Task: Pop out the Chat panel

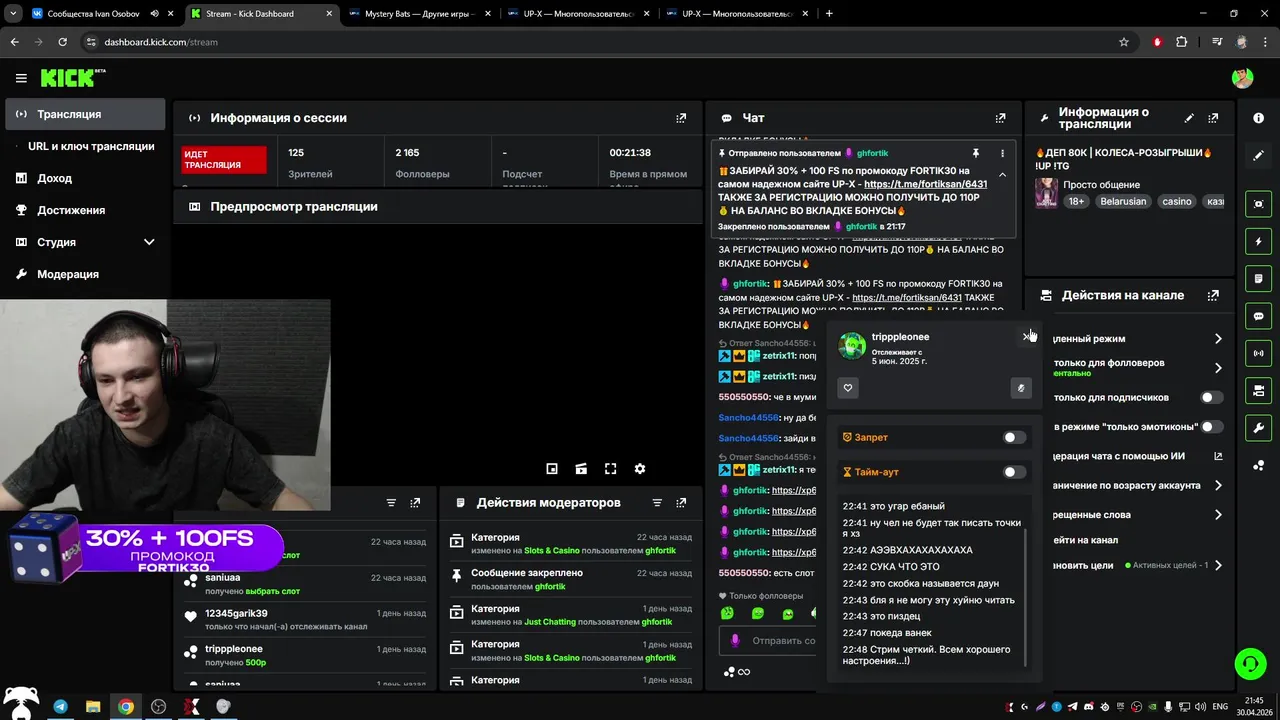Action: tap(1000, 118)
